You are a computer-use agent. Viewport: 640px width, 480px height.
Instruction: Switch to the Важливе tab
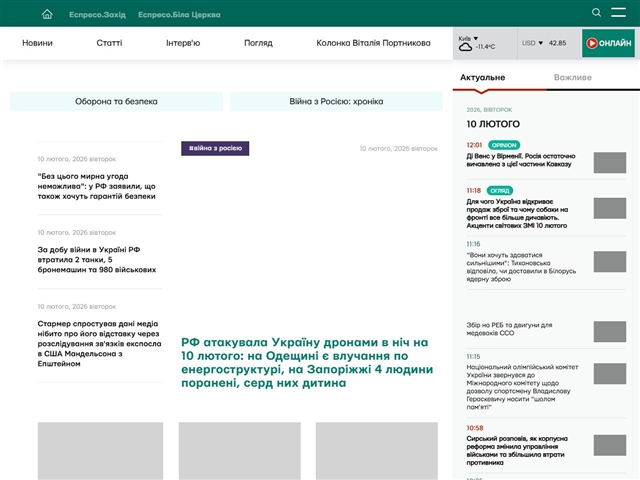(x=572, y=77)
